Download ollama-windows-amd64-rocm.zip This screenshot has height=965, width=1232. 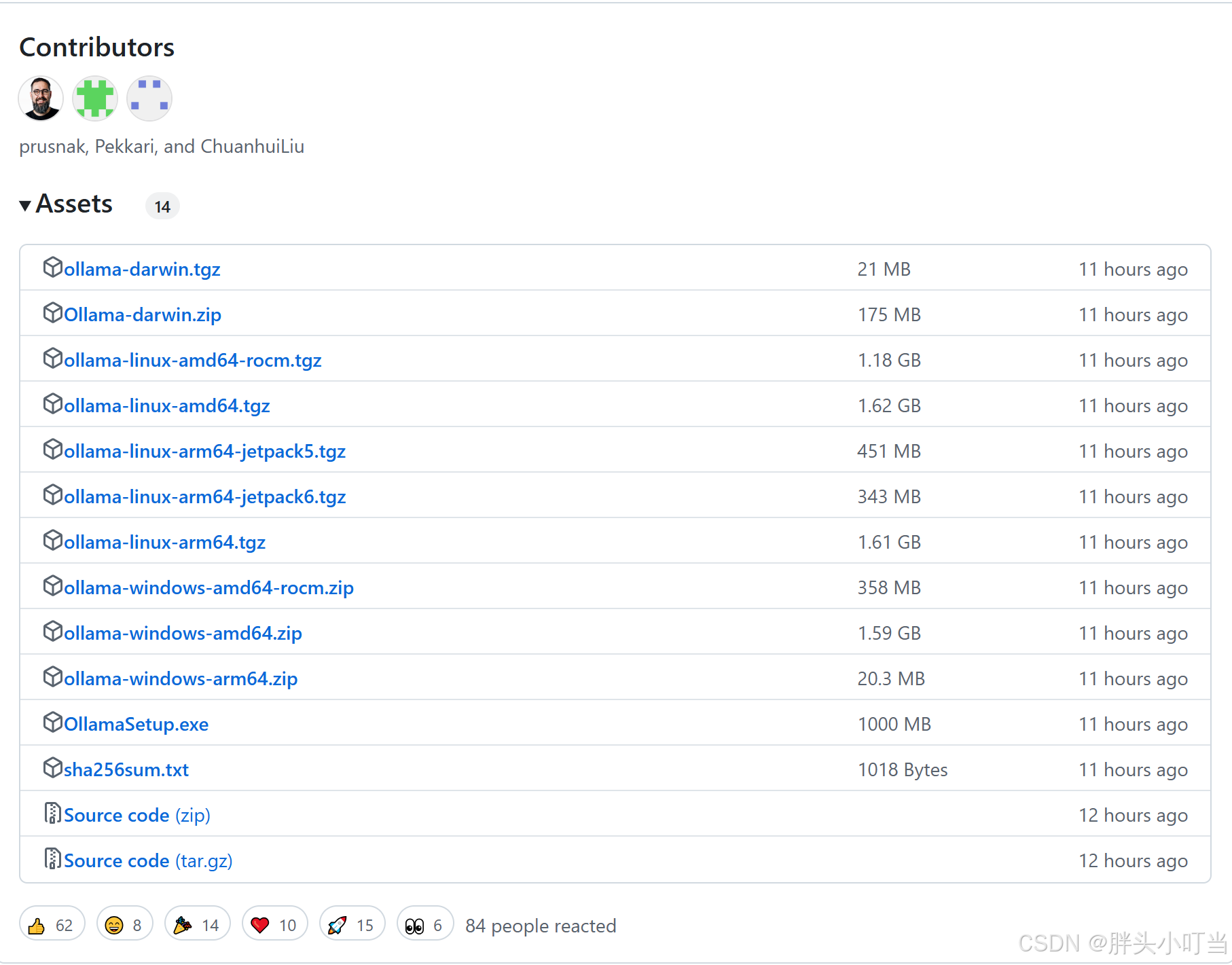(209, 587)
